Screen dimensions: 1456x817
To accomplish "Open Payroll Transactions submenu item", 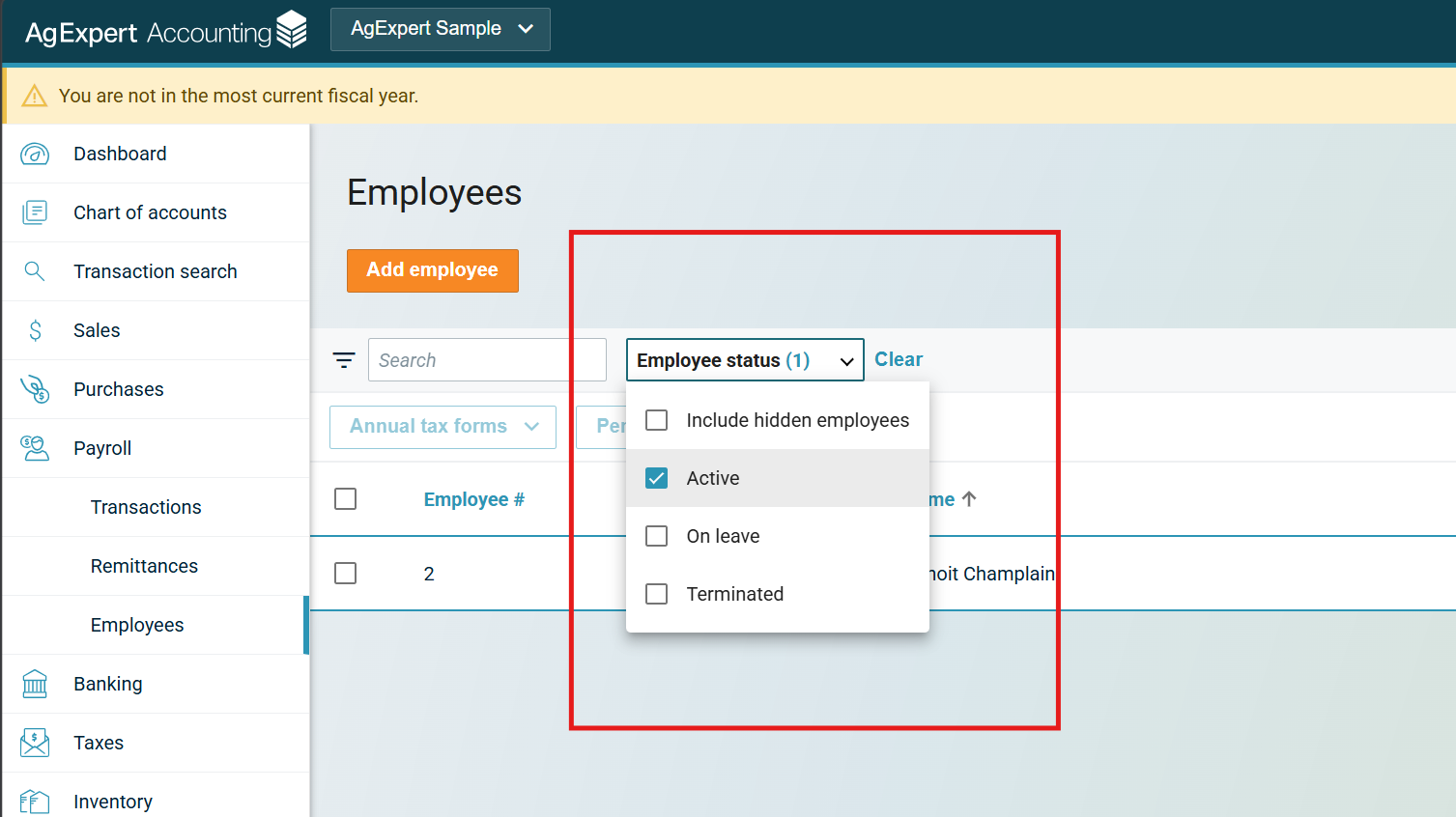I will pyautogui.click(x=156, y=507).
